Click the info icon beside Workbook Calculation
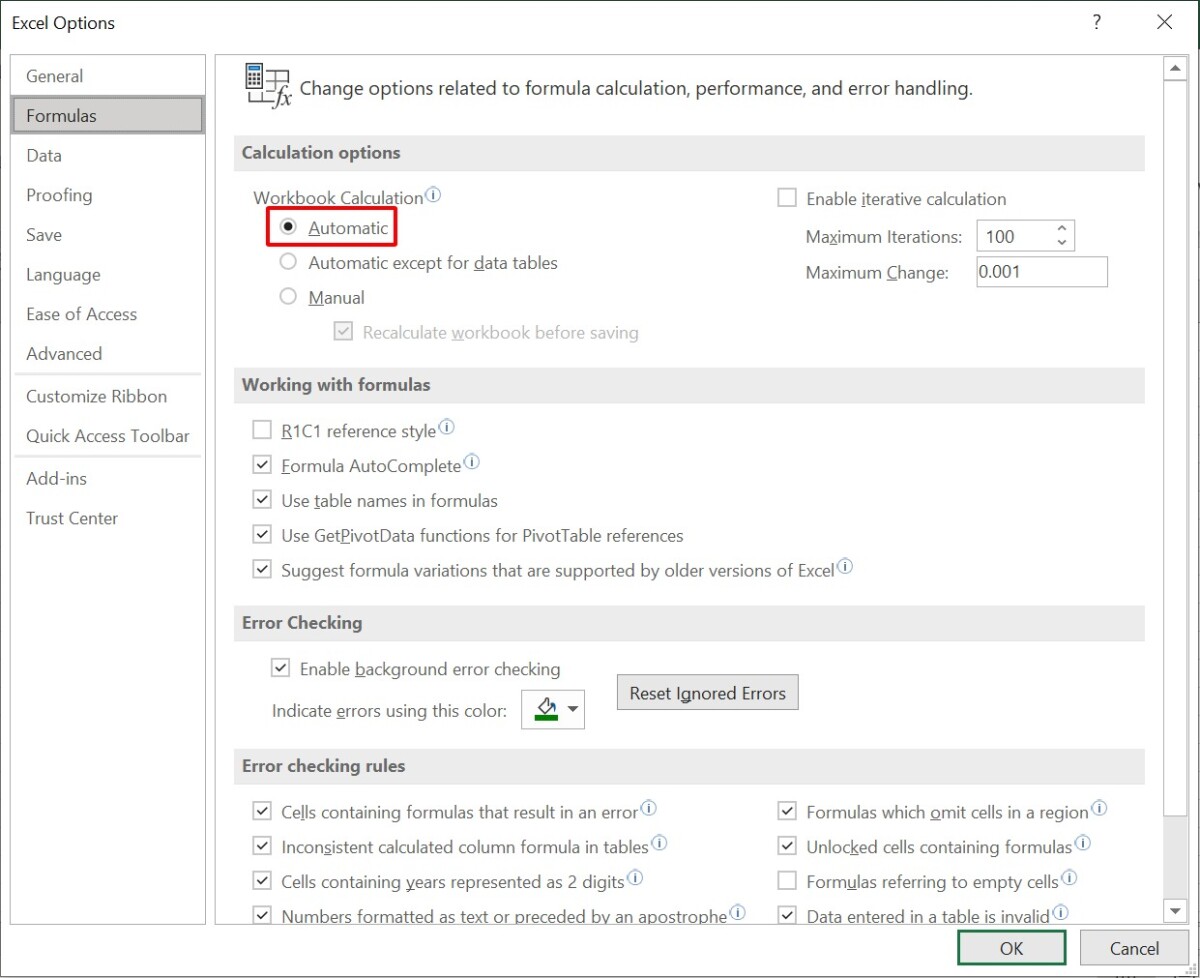Screen dimensions: 1200x978 [433, 195]
